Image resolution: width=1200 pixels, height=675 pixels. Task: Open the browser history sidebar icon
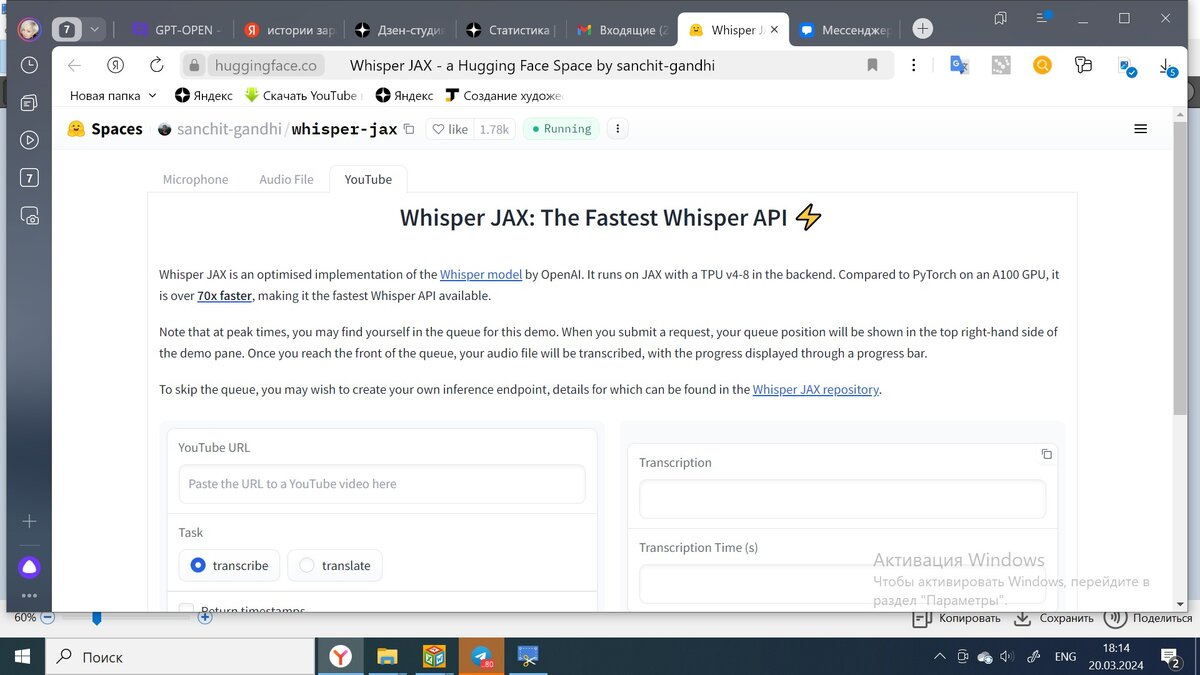(29, 65)
